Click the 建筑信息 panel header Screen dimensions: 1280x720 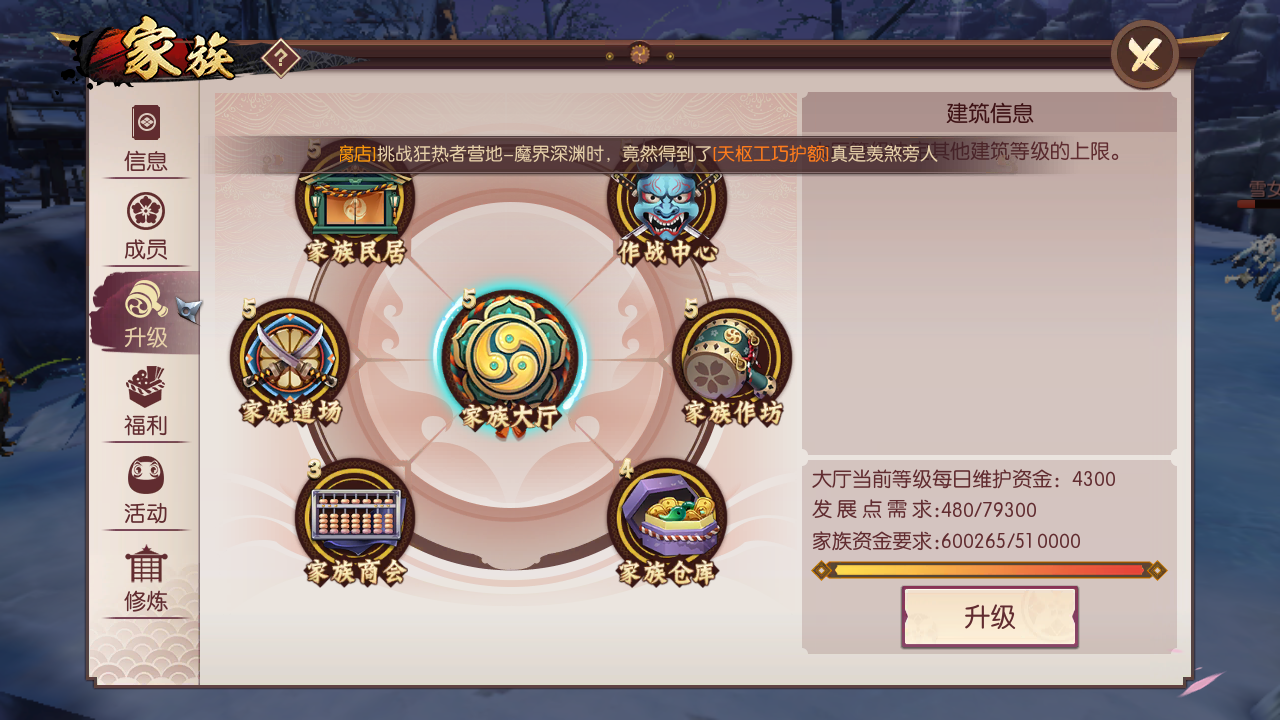click(989, 113)
